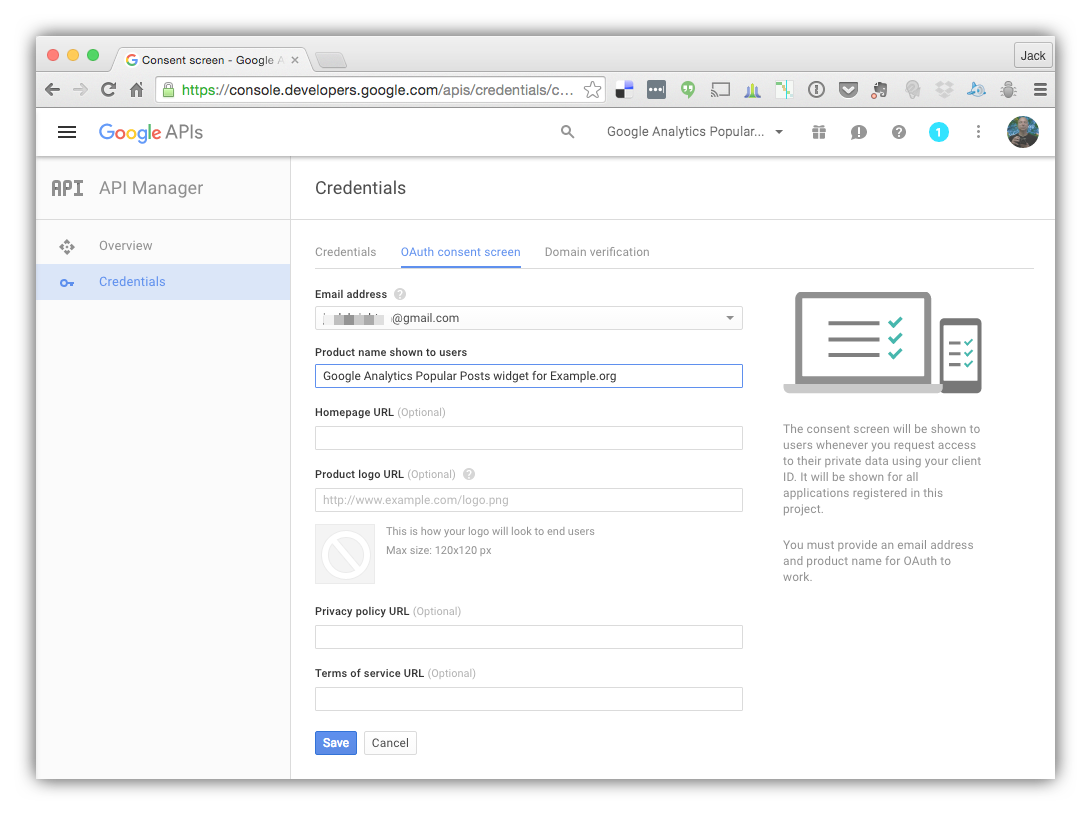Screen dimensions: 1091x815
Task: Click the sidebar Credentials key icon
Action: pos(67,283)
